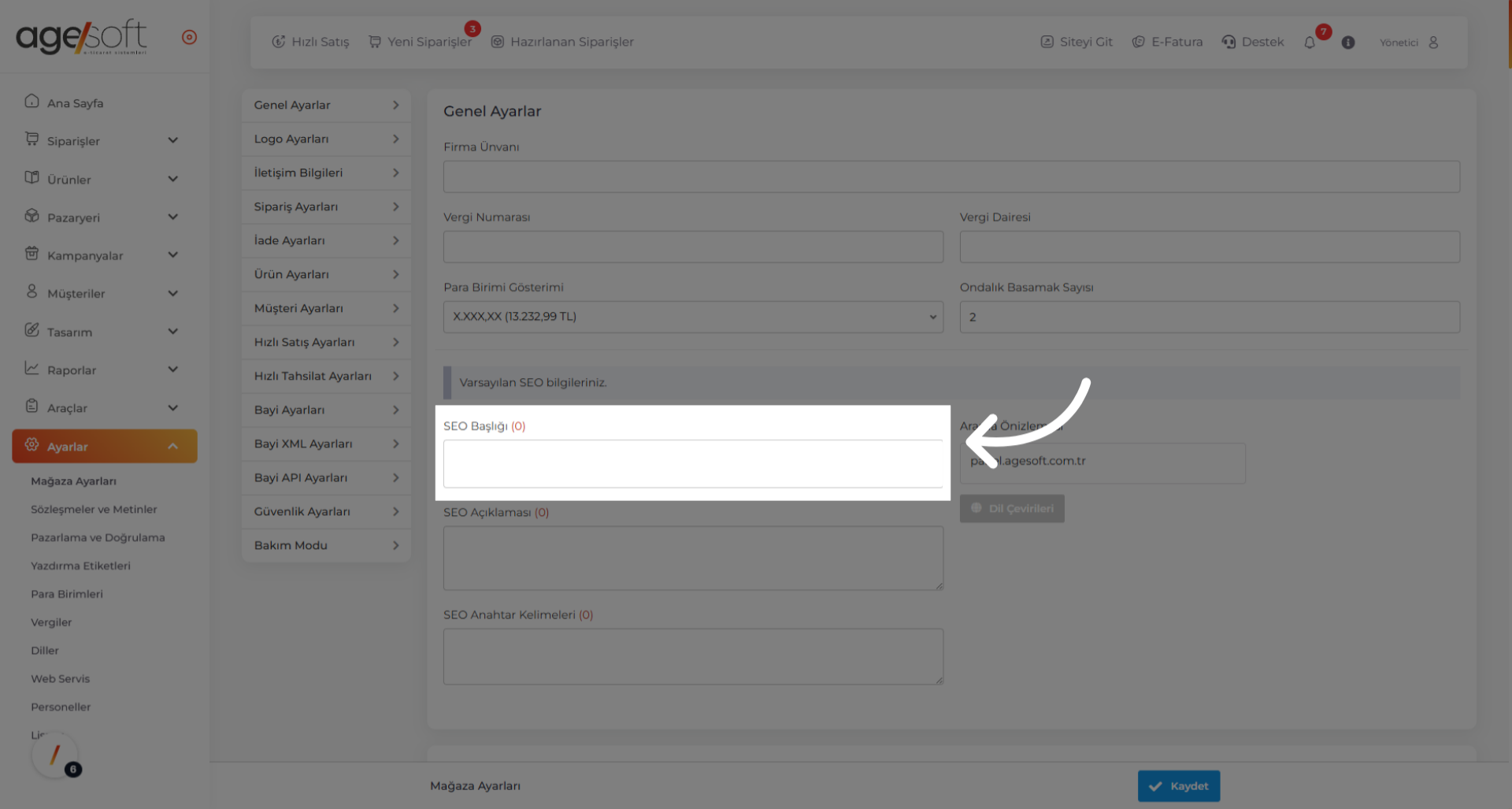Open the floating chat widget icon
Screen dimensions: 1512x809
(55, 755)
